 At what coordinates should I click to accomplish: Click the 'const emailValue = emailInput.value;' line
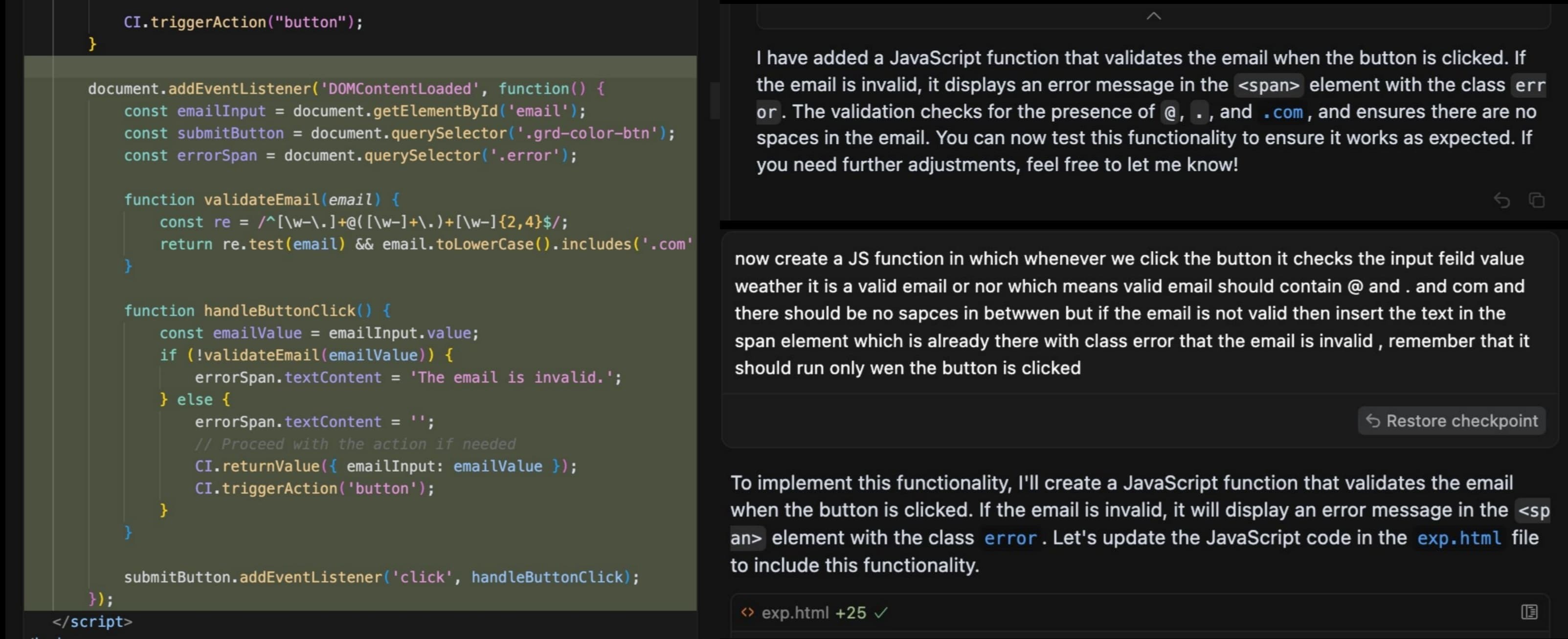[319, 333]
